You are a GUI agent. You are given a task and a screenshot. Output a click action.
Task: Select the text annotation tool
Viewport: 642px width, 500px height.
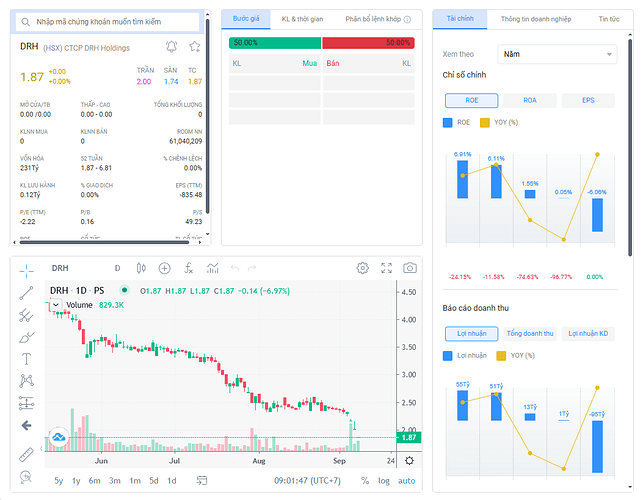[x=26, y=359]
